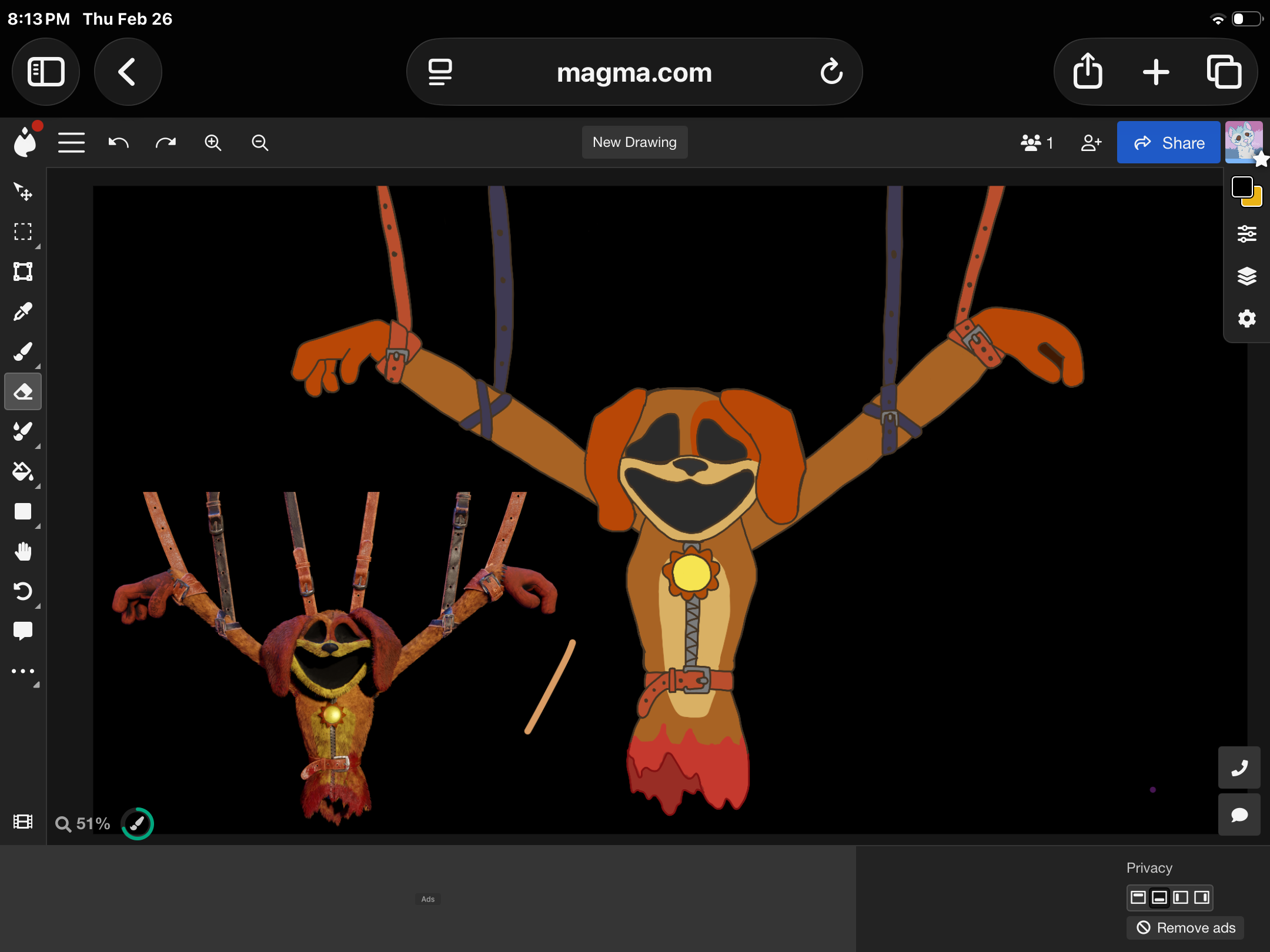
Task: Expand the three-dots more tools flyout
Action: point(36,685)
